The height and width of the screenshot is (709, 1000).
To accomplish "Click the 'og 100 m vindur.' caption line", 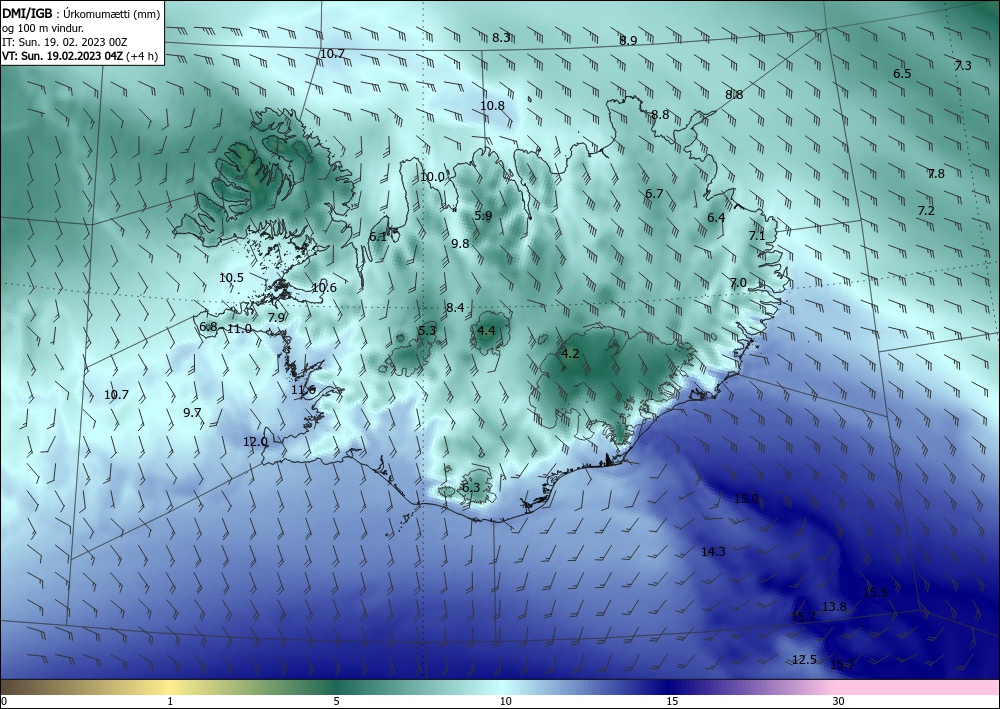I will click(x=43, y=28).
